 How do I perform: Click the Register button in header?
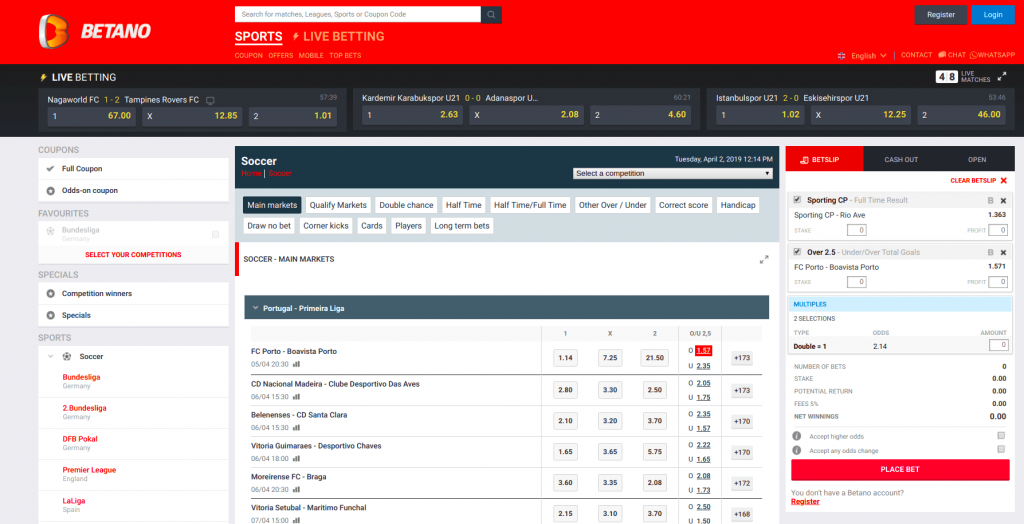[x=940, y=14]
